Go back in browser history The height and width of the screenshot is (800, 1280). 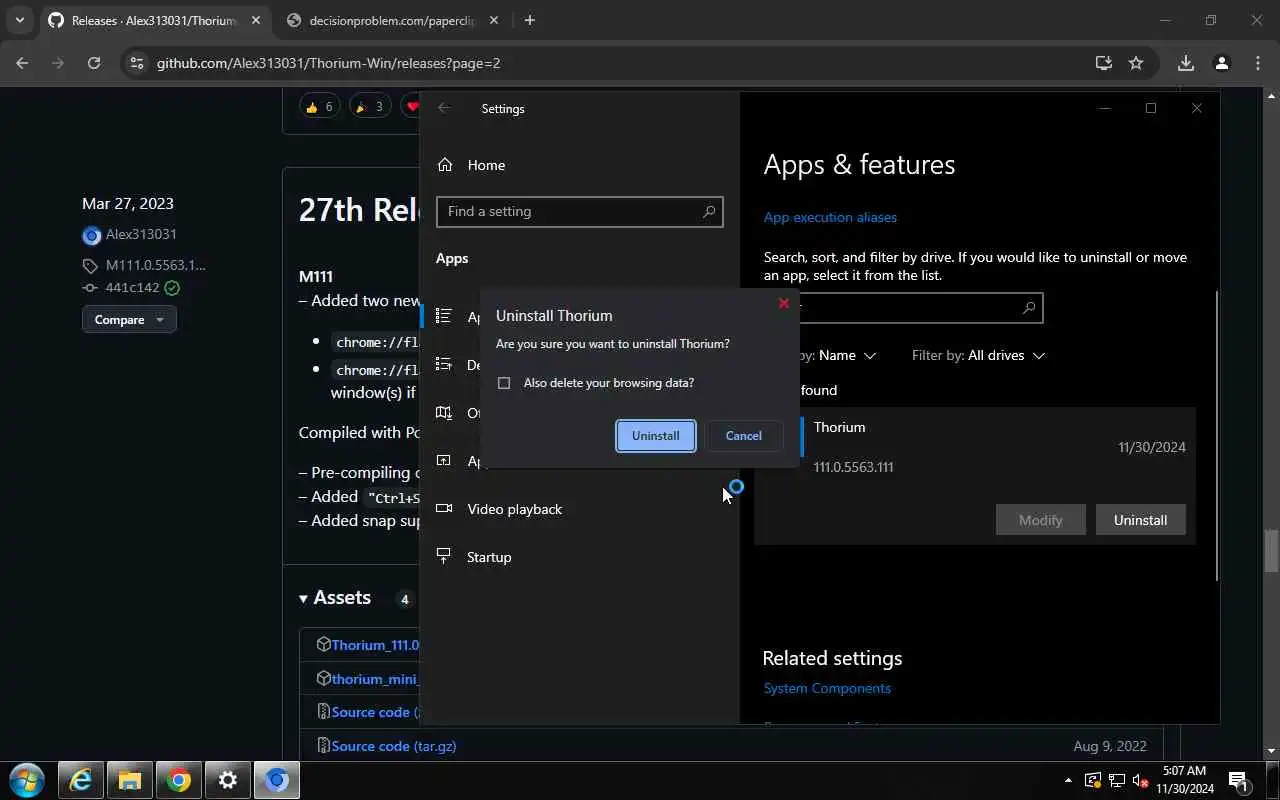[x=22, y=63]
